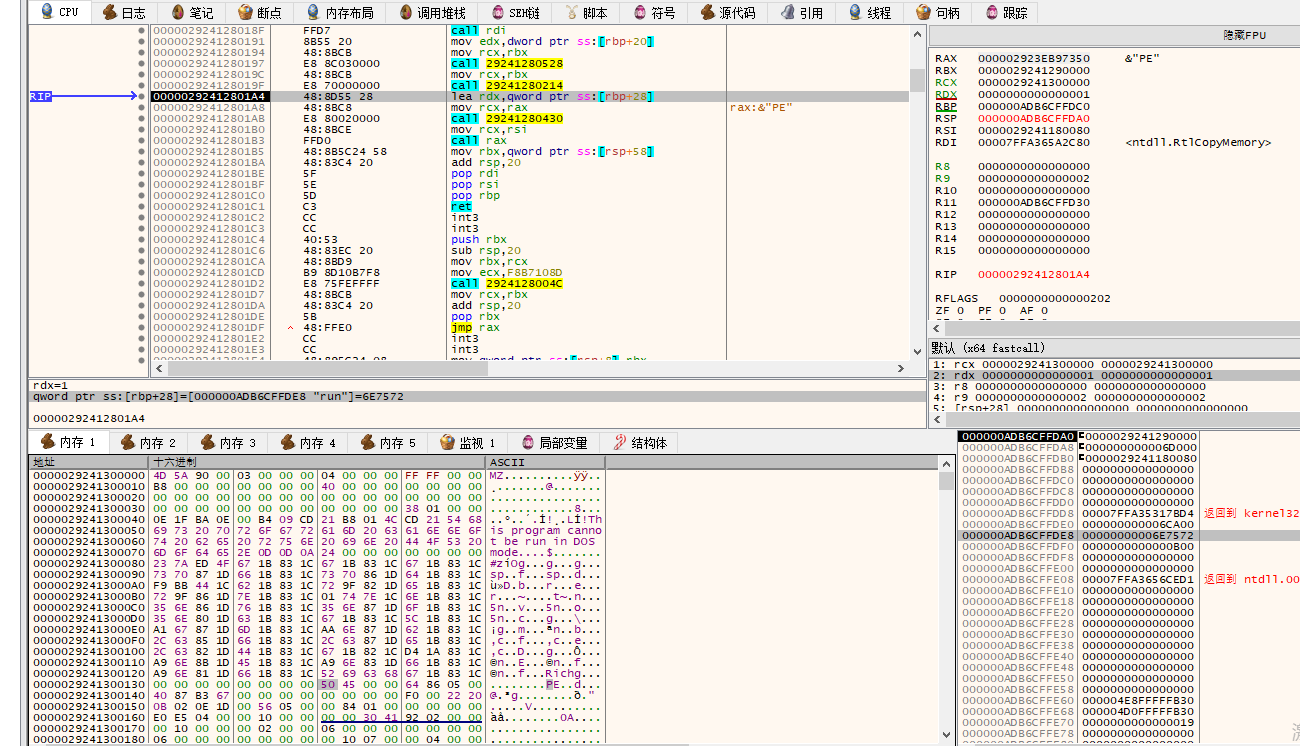Open the 内存布局 memory map icon
Screen dimensions: 1300x746
click(x=313, y=12)
